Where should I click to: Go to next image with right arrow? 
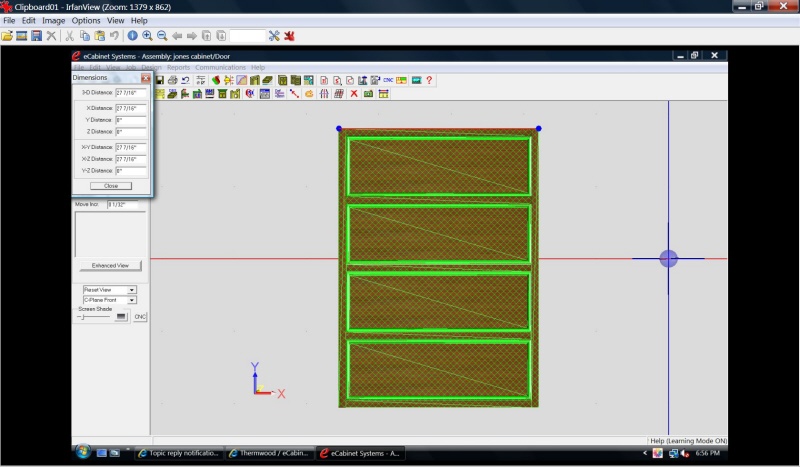(192, 36)
